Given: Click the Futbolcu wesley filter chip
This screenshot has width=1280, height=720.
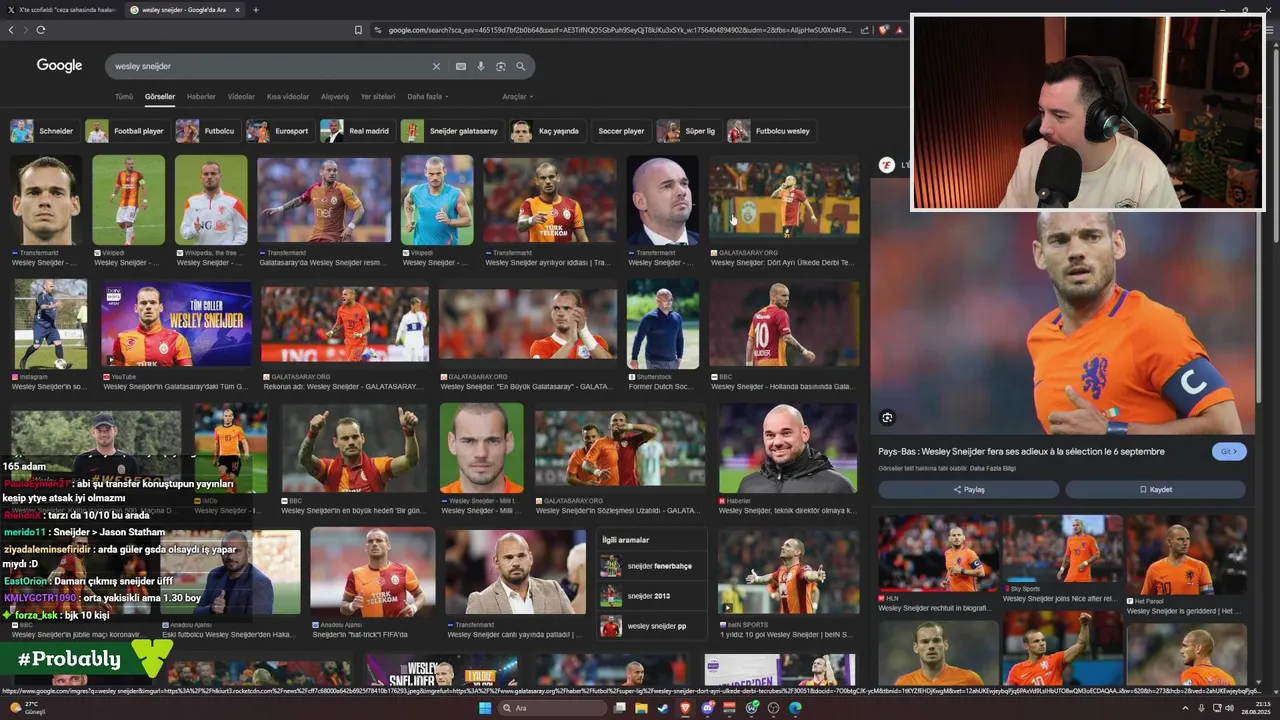Looking at the screenshot, I should click(x=771, y=131).
